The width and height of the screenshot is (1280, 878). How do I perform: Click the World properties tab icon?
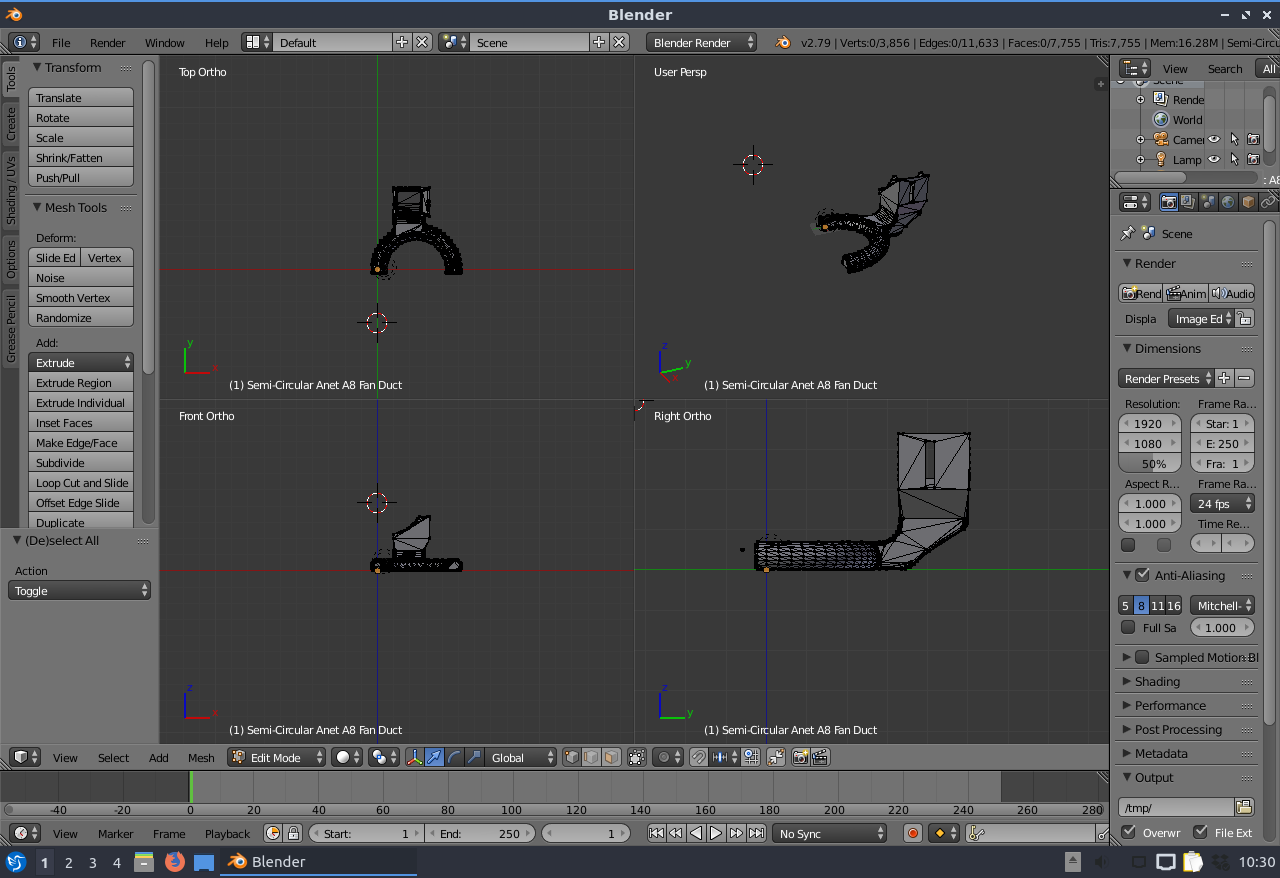(1228, 202)
